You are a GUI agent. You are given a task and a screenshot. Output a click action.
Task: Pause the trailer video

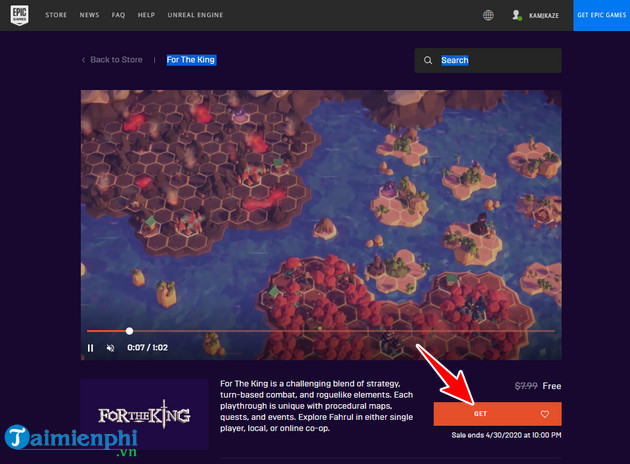(90, 348)
